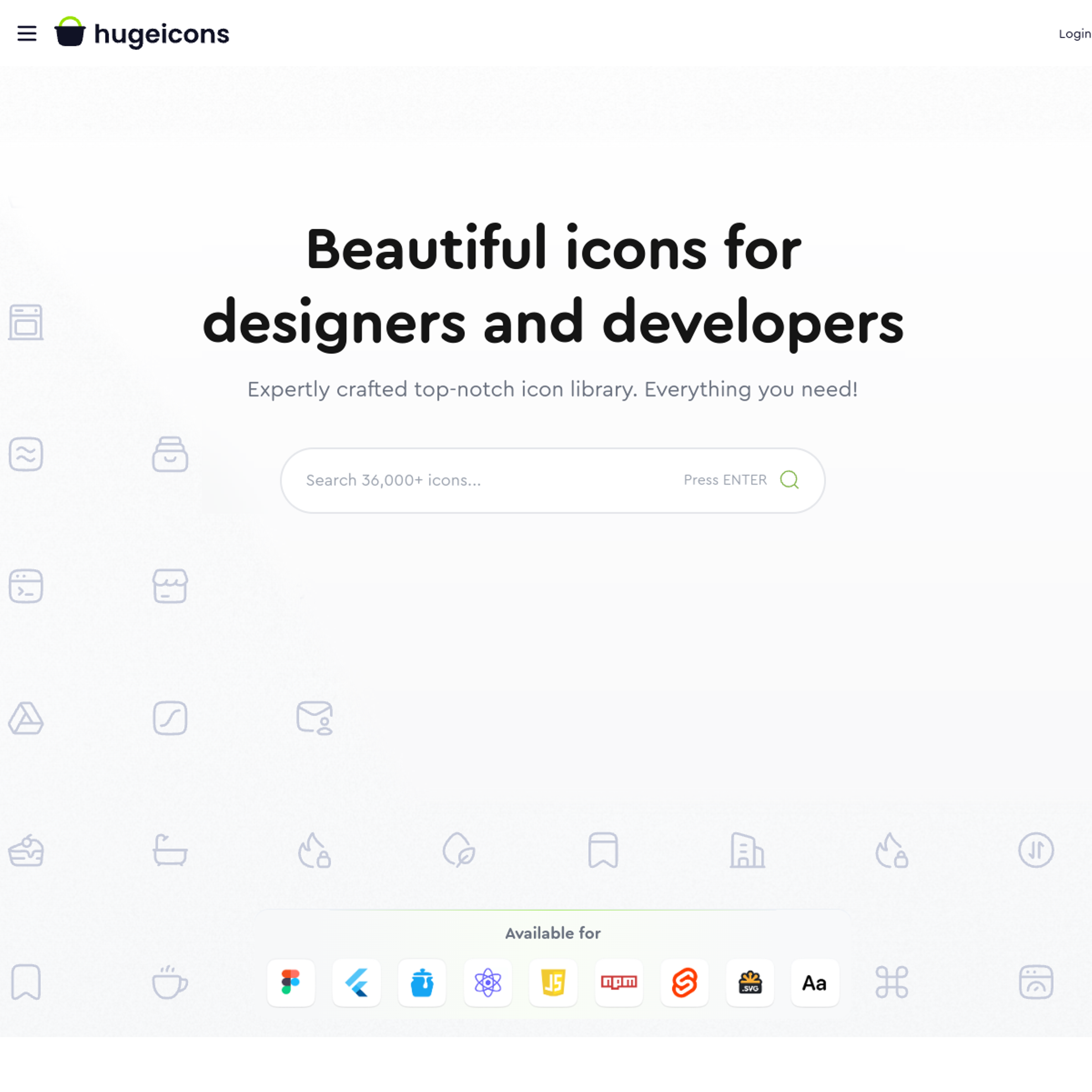Open the Login link

coord(1074,34)
